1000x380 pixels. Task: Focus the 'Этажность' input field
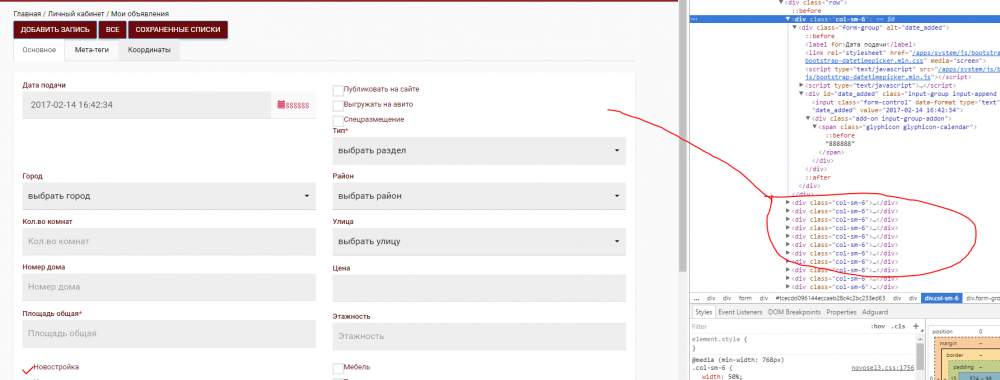click(479, 336)
